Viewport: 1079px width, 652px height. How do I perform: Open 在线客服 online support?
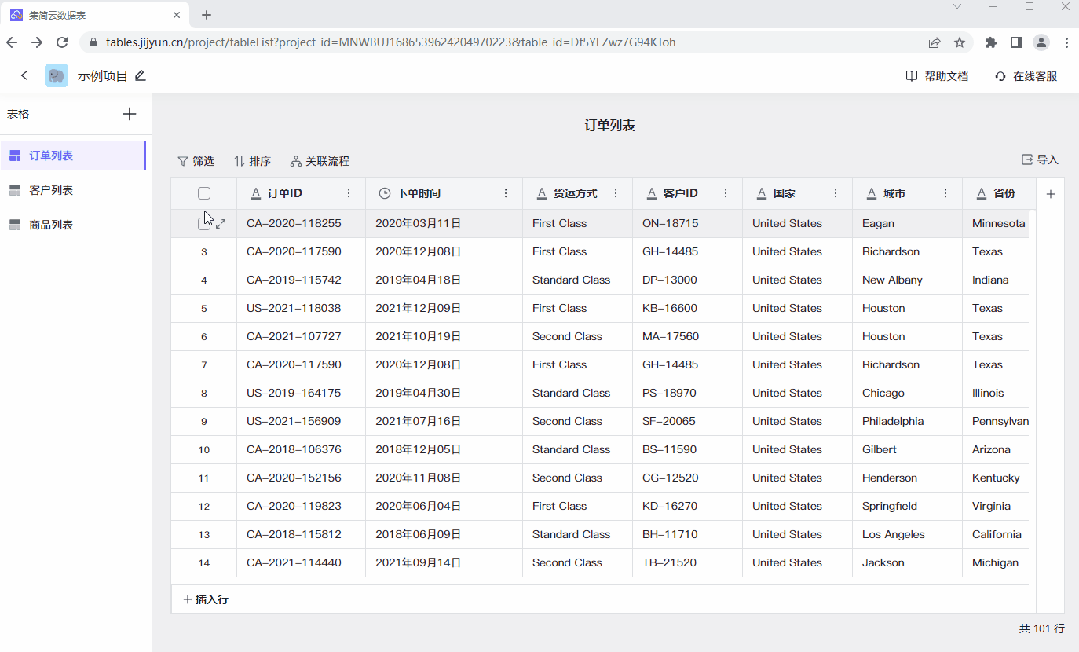[1026, 76]
